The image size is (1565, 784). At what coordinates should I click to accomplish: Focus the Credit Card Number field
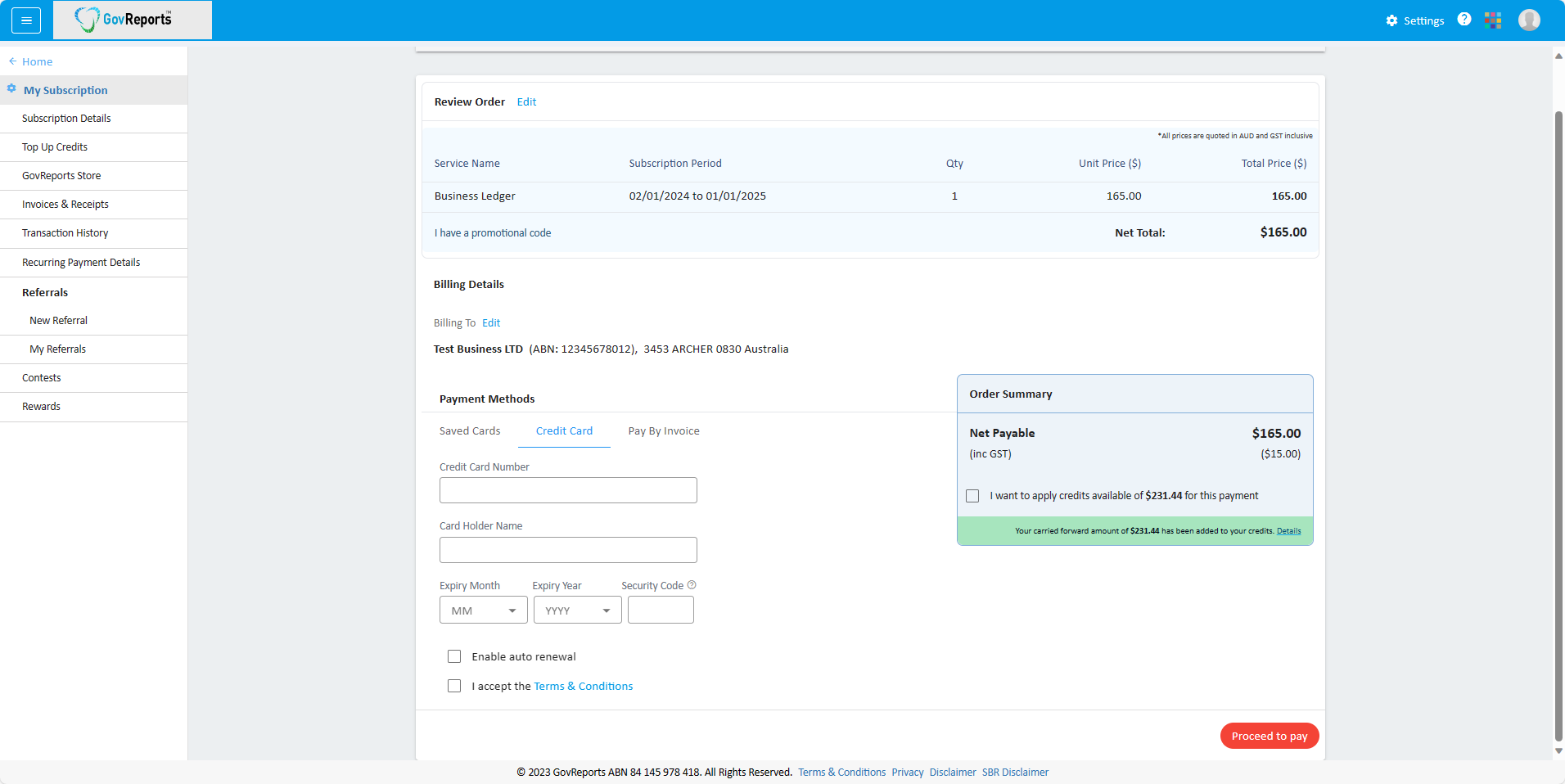(568, 490)
